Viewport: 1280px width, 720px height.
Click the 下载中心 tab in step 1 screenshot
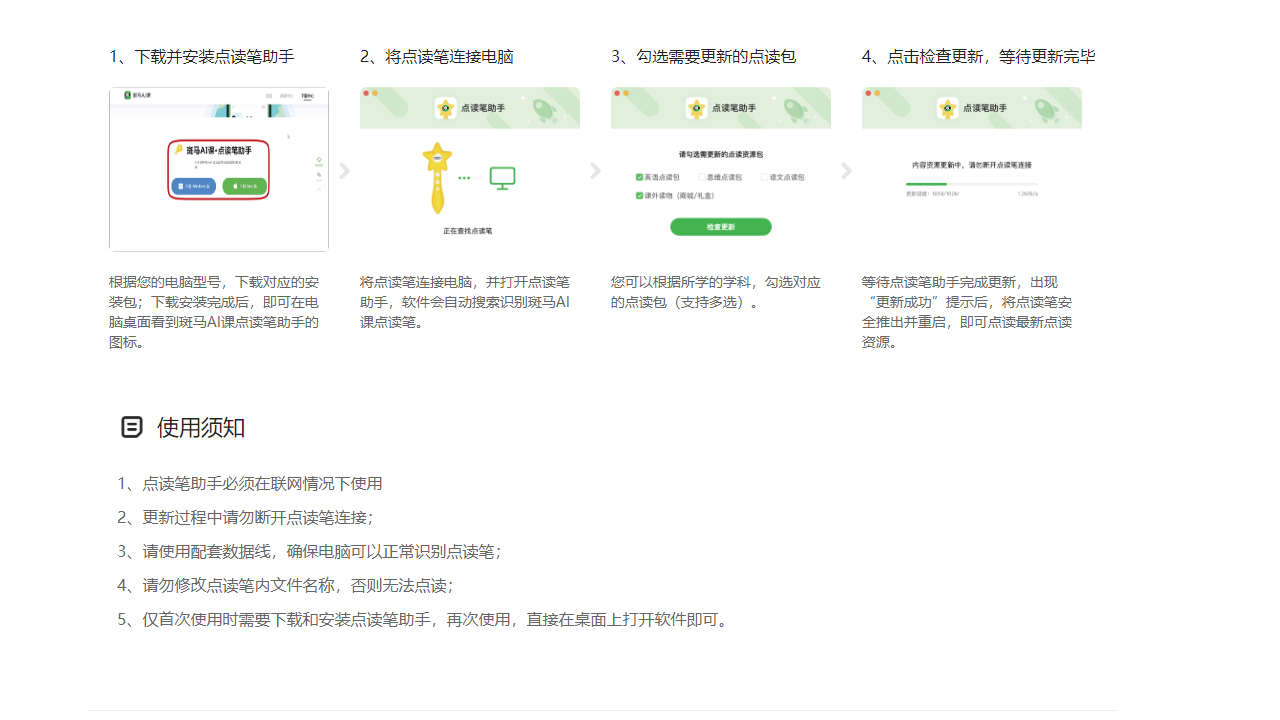(307, 96)
